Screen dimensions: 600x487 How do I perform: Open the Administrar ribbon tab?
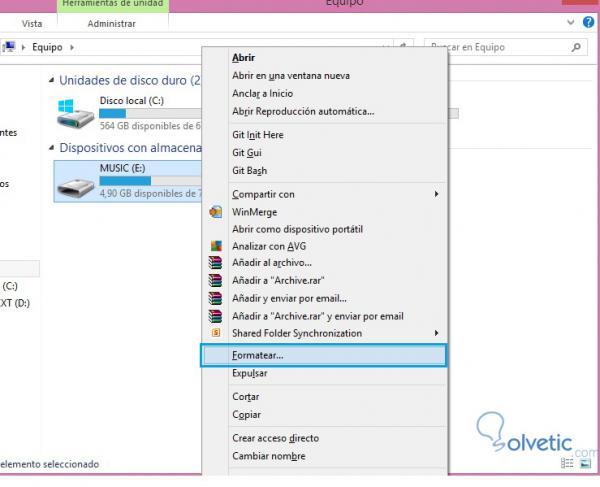point(111,24)
